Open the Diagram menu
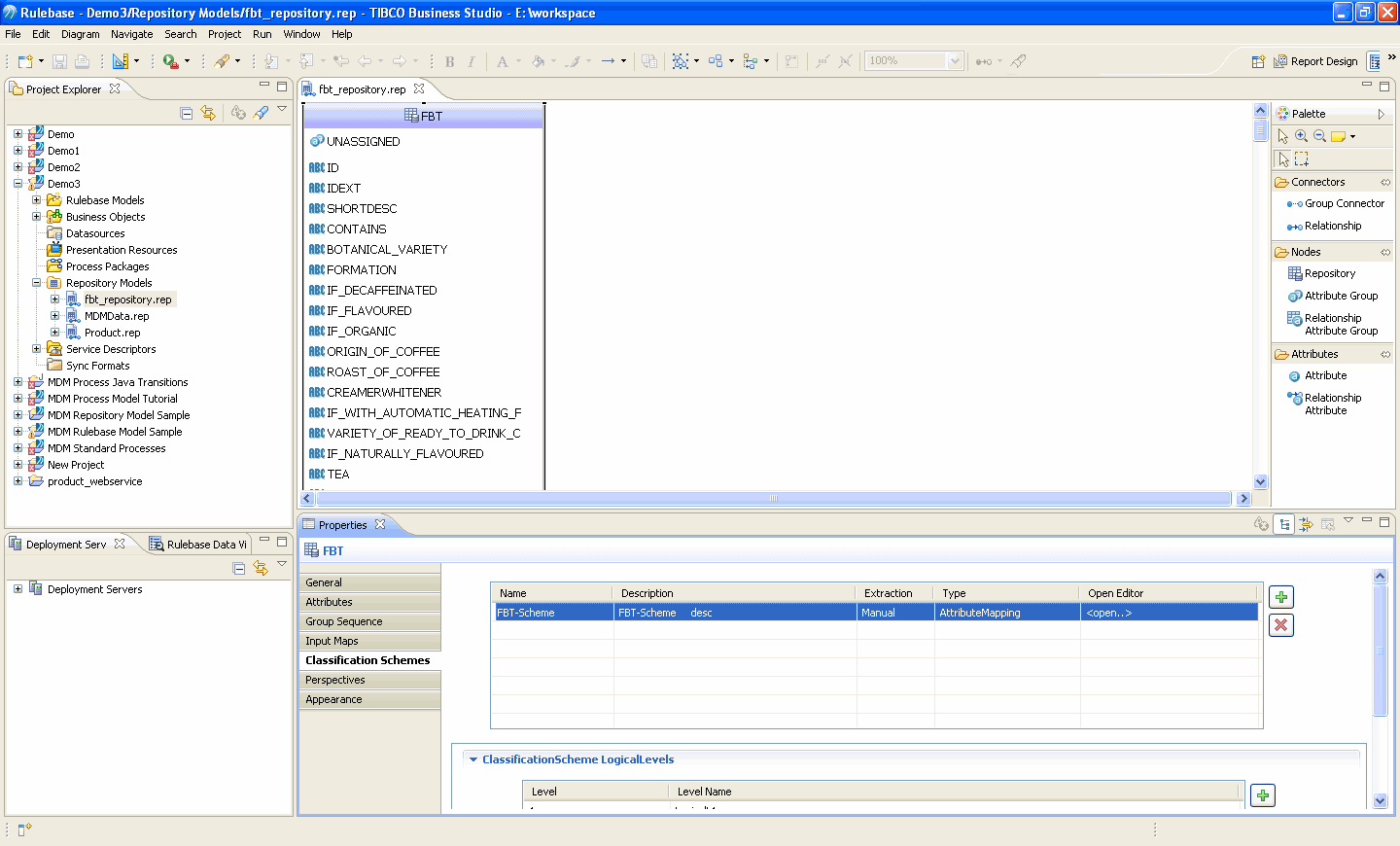The height and width of the screenshot is (846, 1400). click(81, 34)
